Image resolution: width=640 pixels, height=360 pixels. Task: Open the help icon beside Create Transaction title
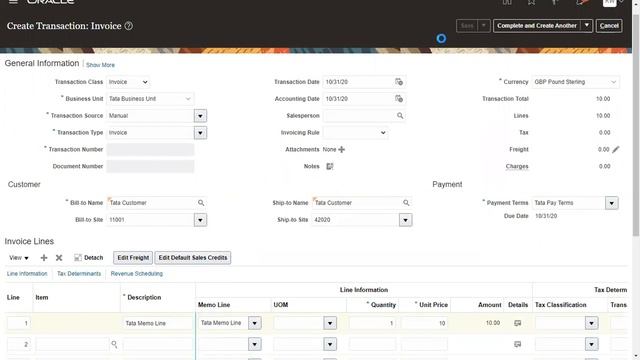(129, 26)
